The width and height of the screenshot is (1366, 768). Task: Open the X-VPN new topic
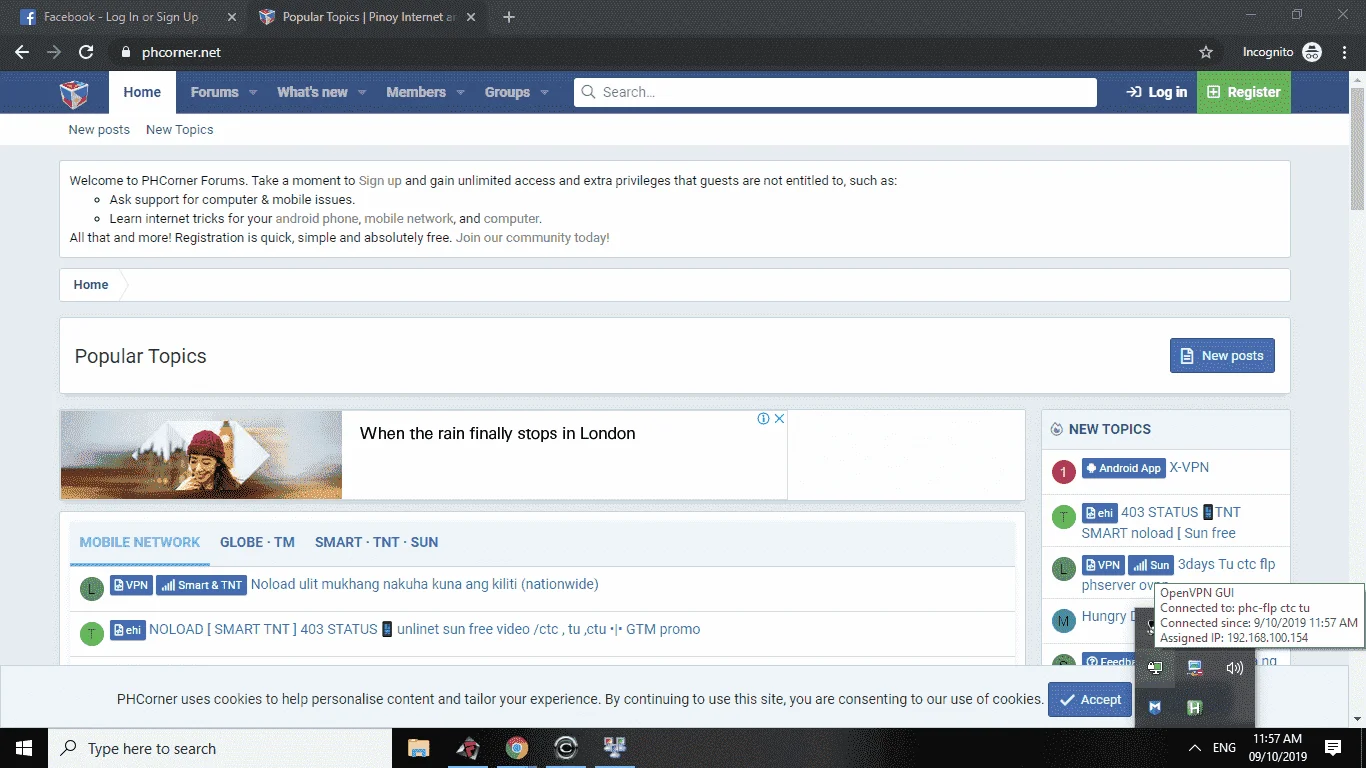[1189, 467]
